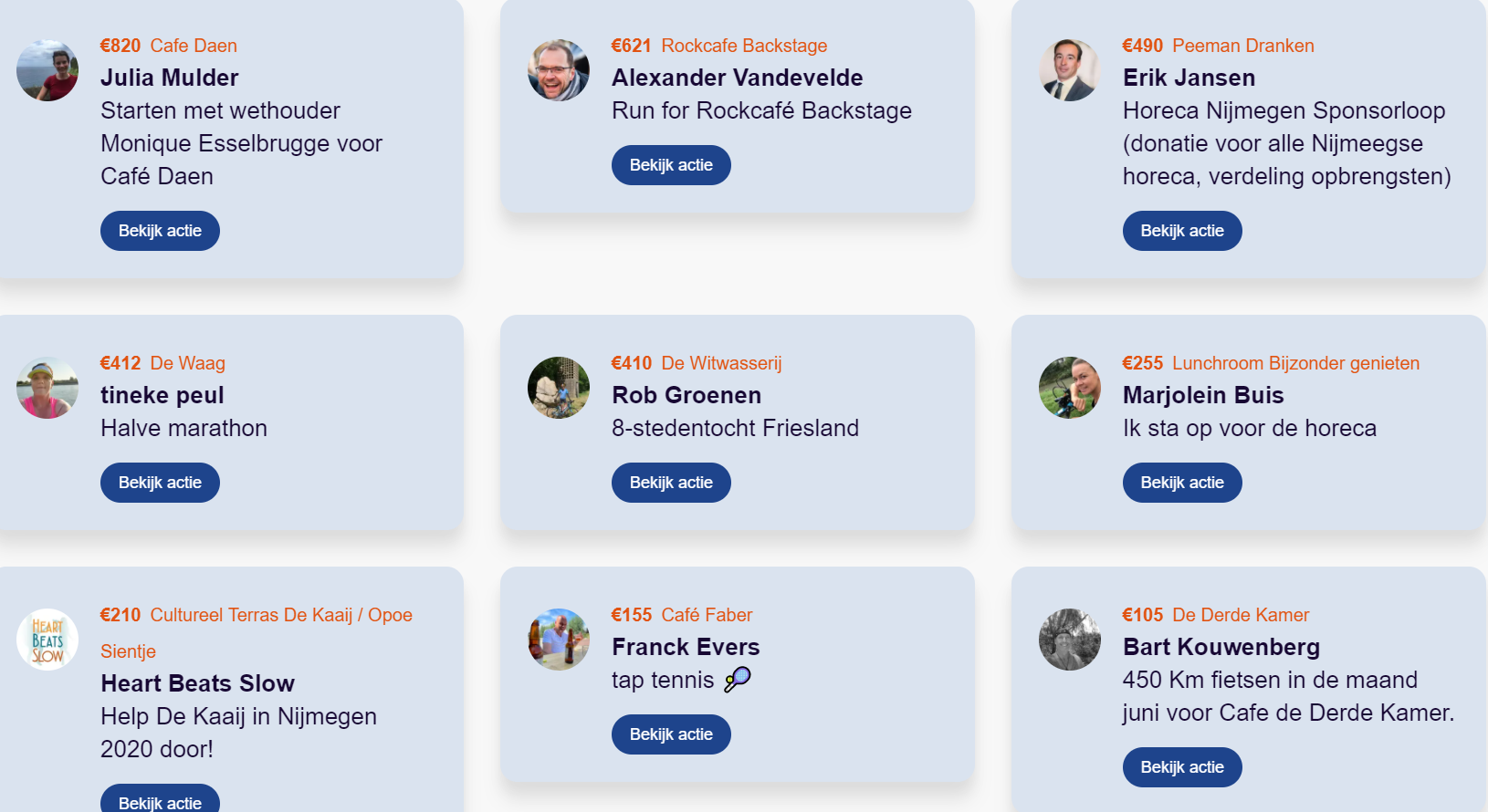
Task: Click Bekijk actie for Erik Jansen
Action: click(1182, 231)
